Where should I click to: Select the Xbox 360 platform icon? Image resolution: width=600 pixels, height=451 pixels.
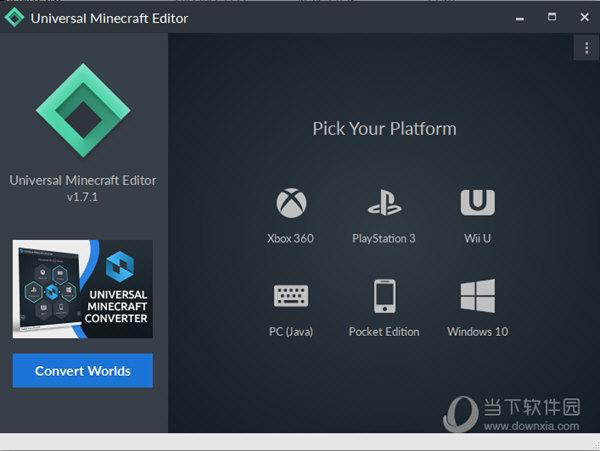(291, 203)
